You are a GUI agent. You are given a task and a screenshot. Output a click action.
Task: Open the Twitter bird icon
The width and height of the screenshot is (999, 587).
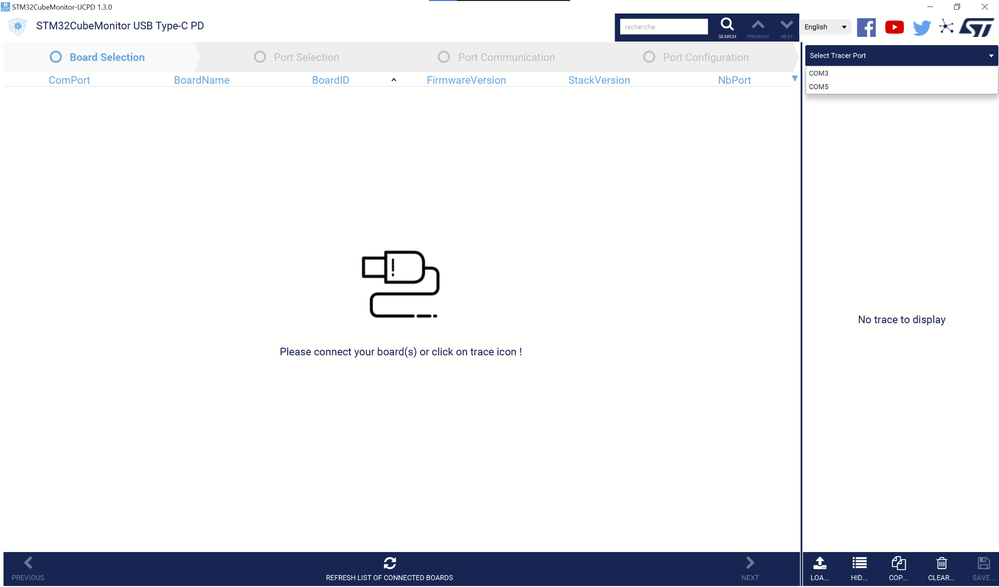tap(921, 27)
